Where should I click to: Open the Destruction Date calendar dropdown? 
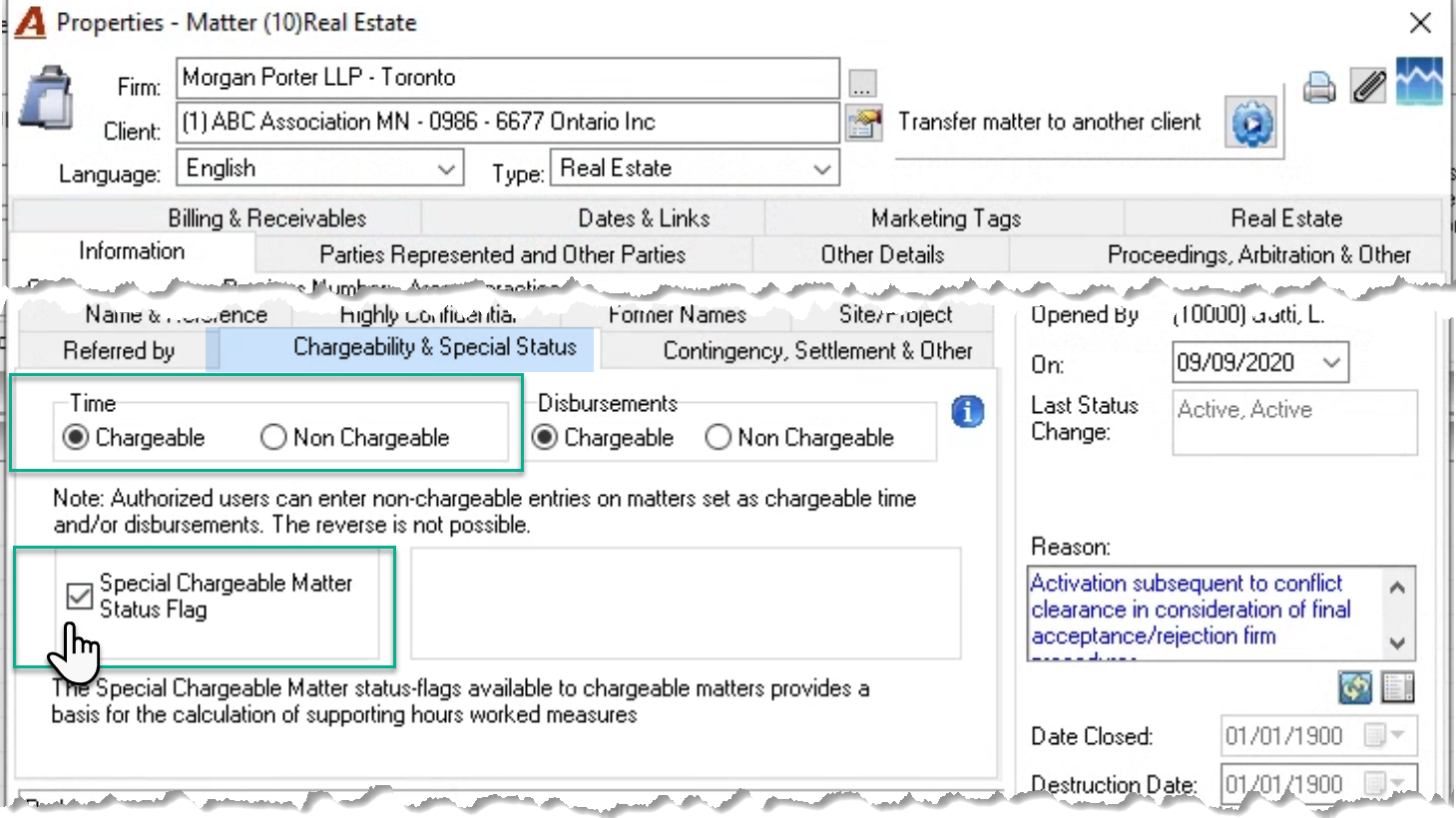click(1385, 784)
